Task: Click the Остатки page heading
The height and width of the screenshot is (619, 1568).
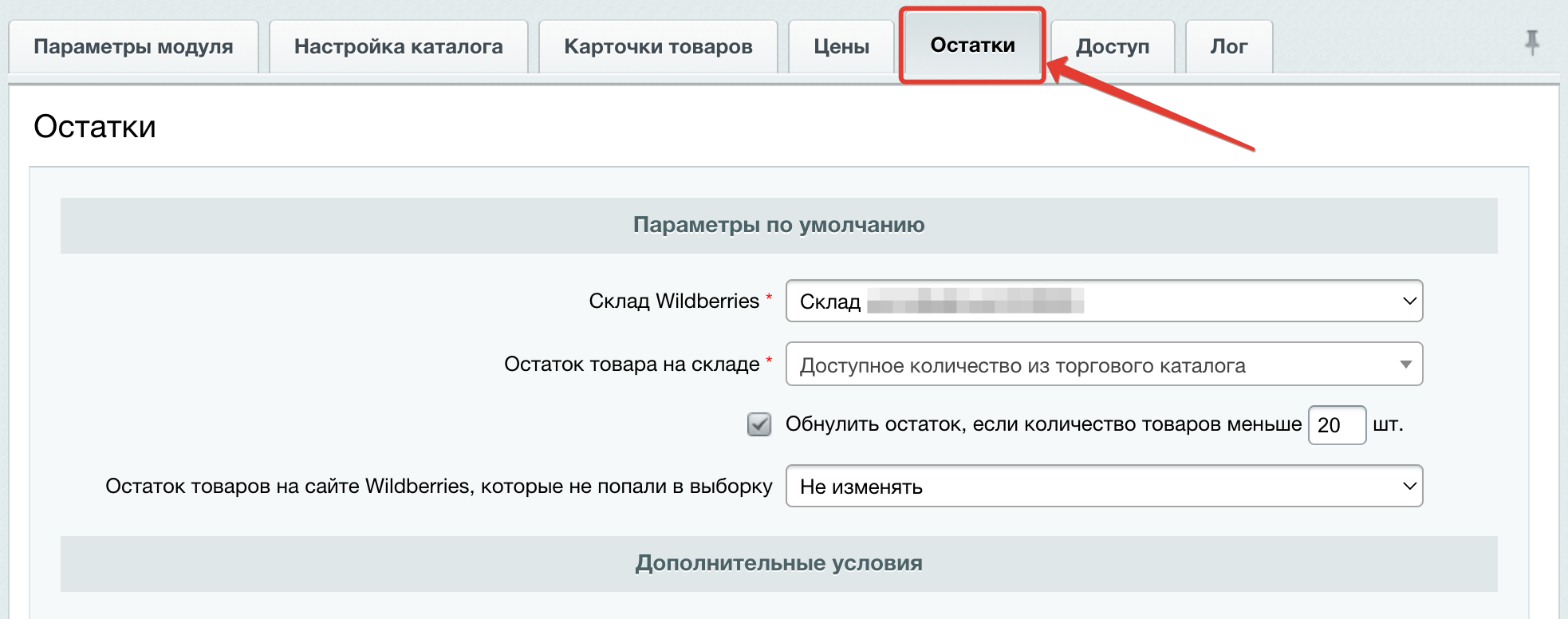Action: 95,127
